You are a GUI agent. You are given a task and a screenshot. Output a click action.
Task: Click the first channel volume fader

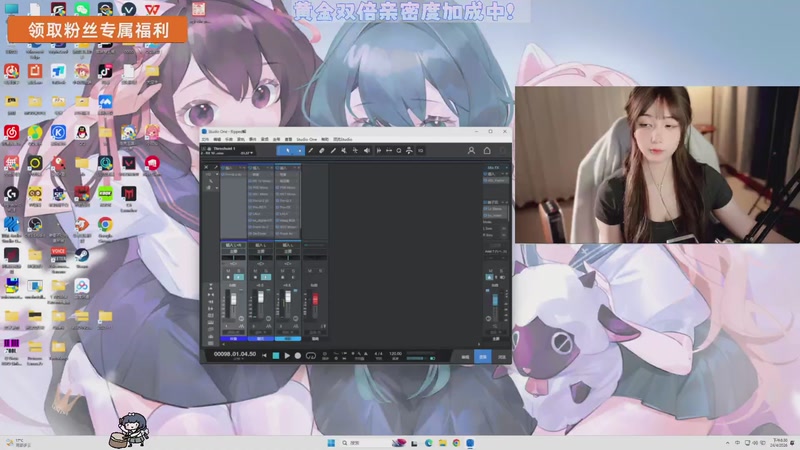pyautogui.click(x=234, y=299)
